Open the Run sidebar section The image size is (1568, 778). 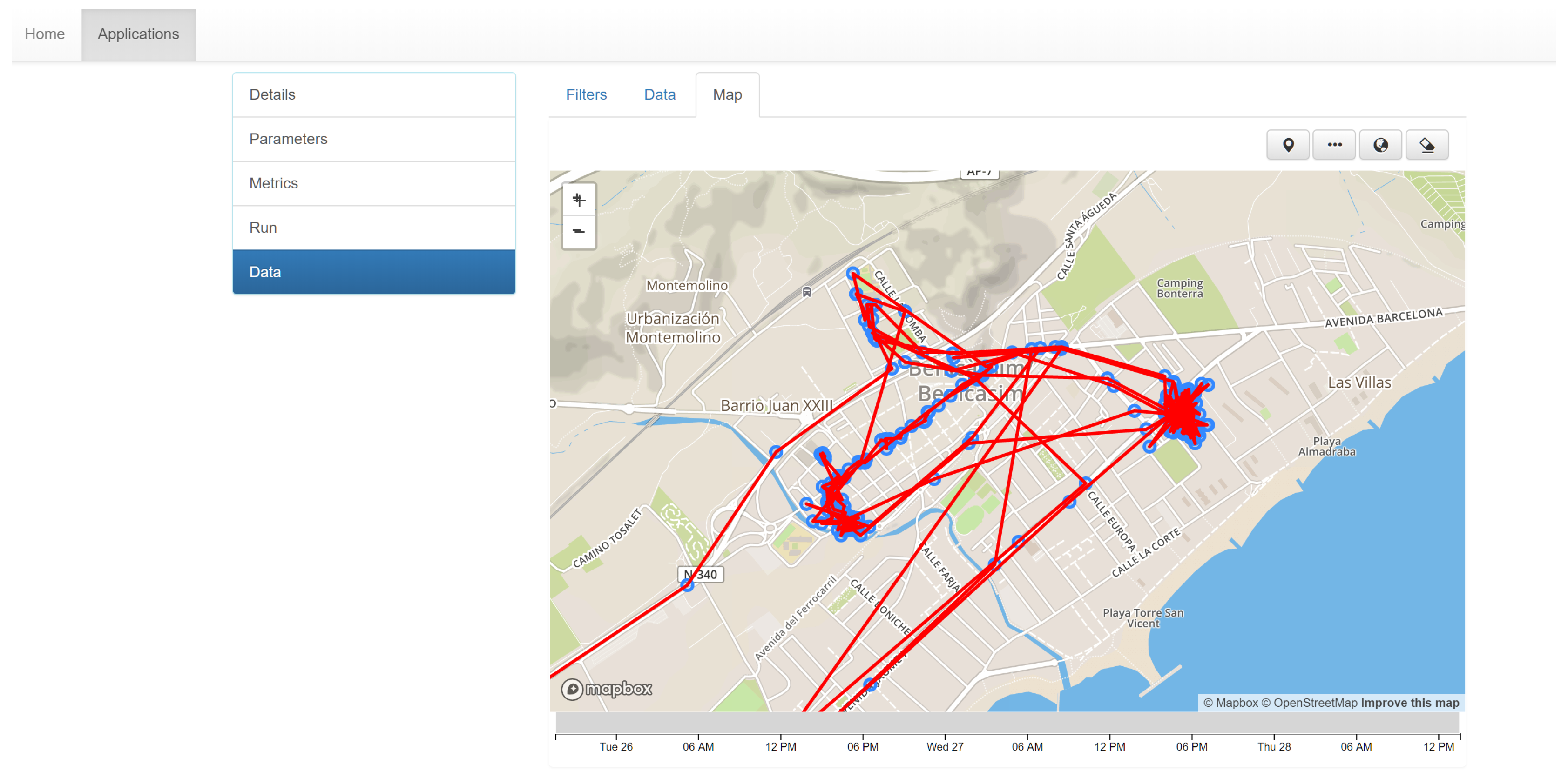(x=374, y=228)
